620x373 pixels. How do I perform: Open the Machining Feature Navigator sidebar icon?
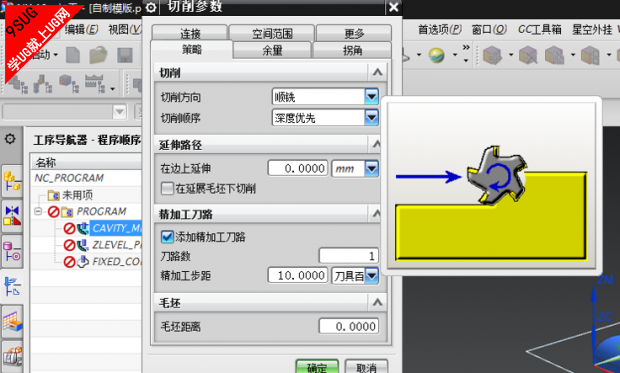pos(12,321)
